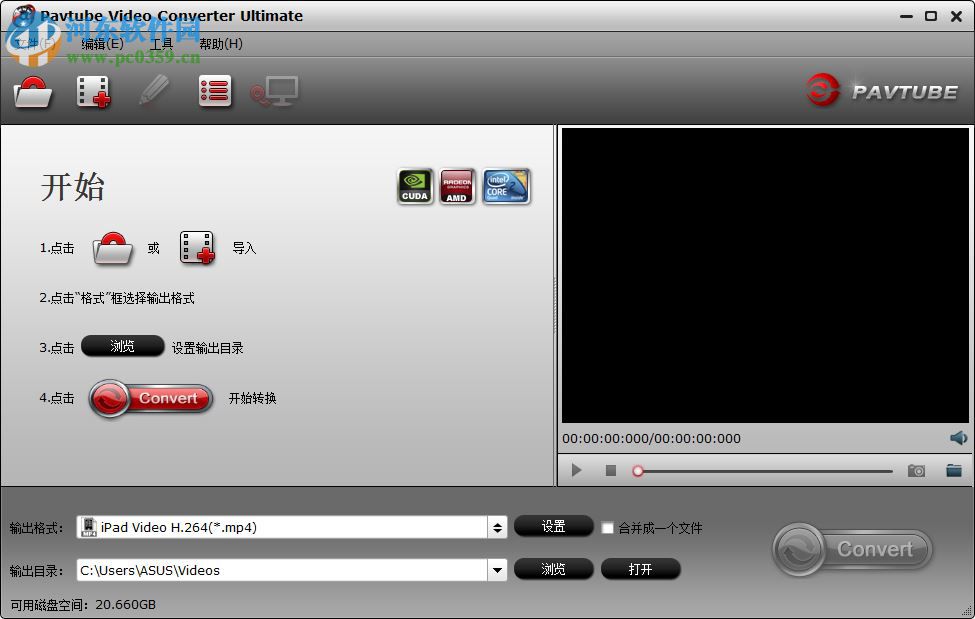Screen dimensions: 975x619
Task: Click the NVIDIA CUDA badge
Action: [415, 186]
